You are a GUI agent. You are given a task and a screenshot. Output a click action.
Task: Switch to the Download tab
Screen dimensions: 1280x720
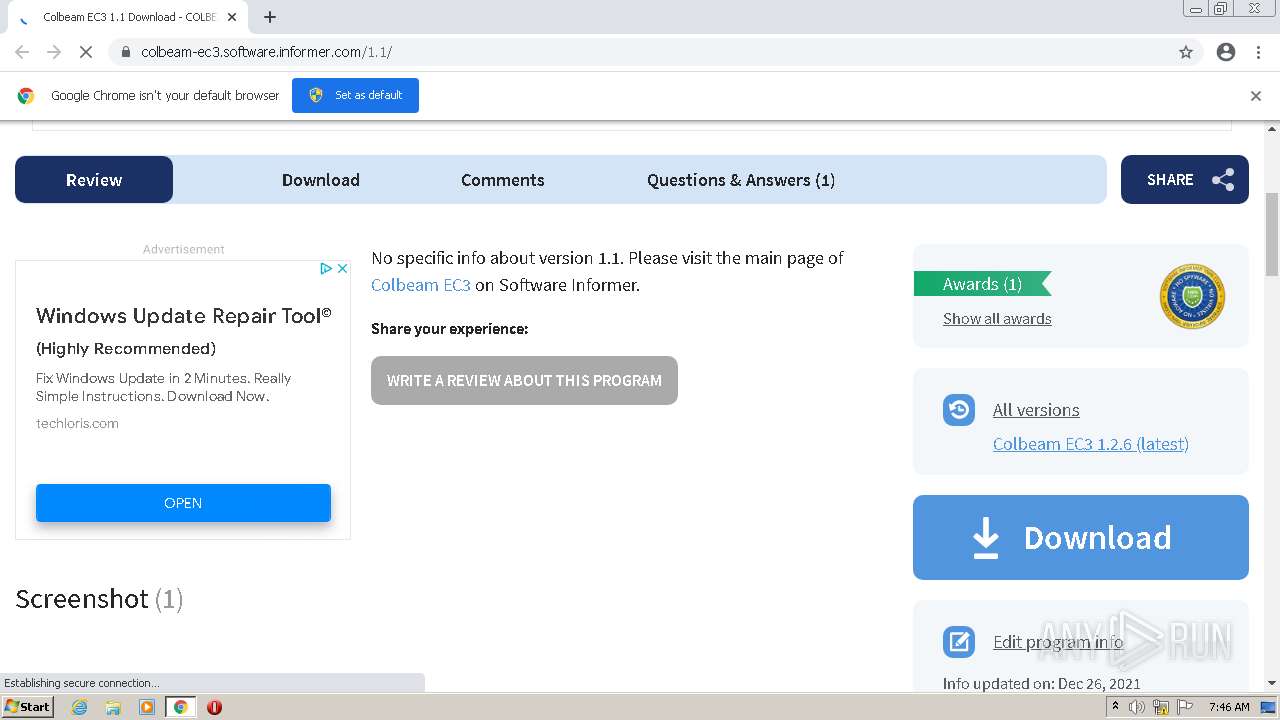[321, 180]
